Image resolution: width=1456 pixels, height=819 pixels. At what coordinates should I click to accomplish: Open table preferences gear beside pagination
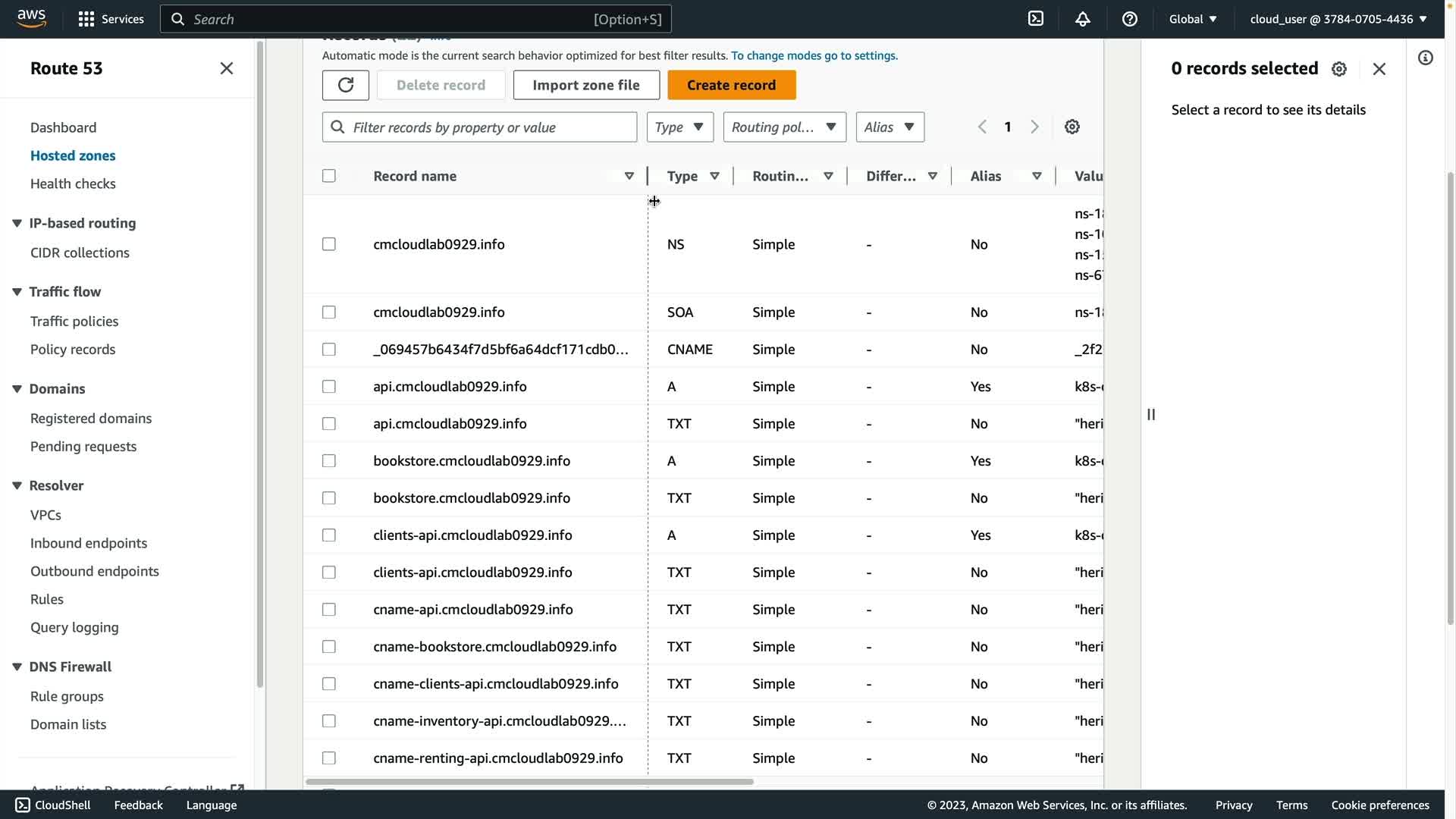pyautogui.click(x=1072, y=127)
